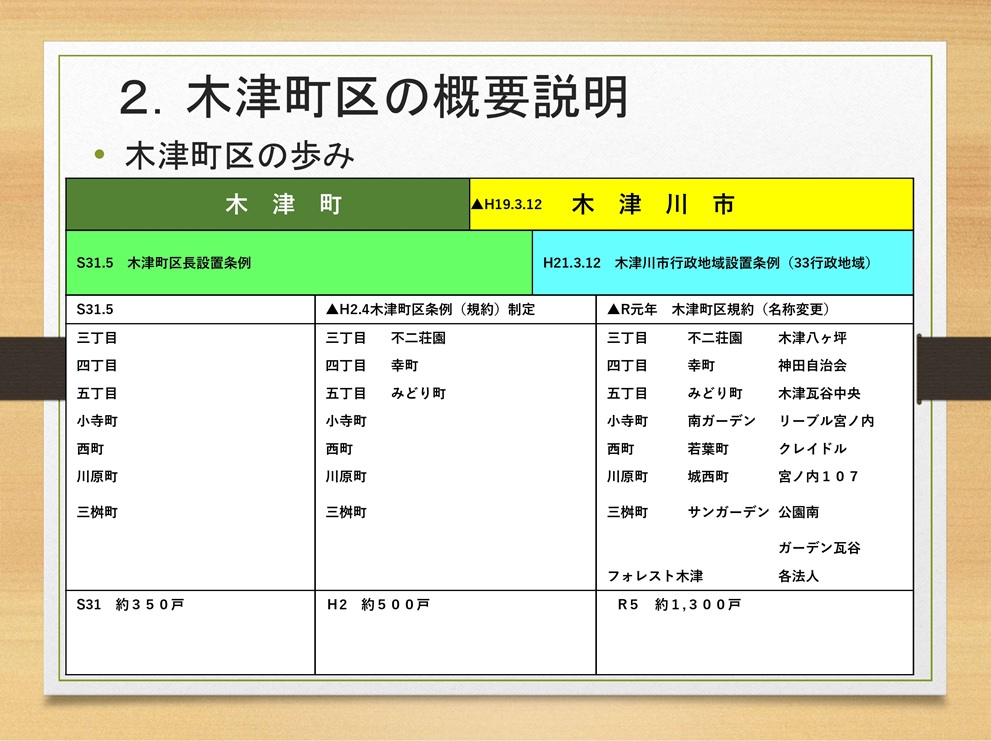
Task: Select the 木津瓦谷中央 text
Action: (x=819, y=393)
